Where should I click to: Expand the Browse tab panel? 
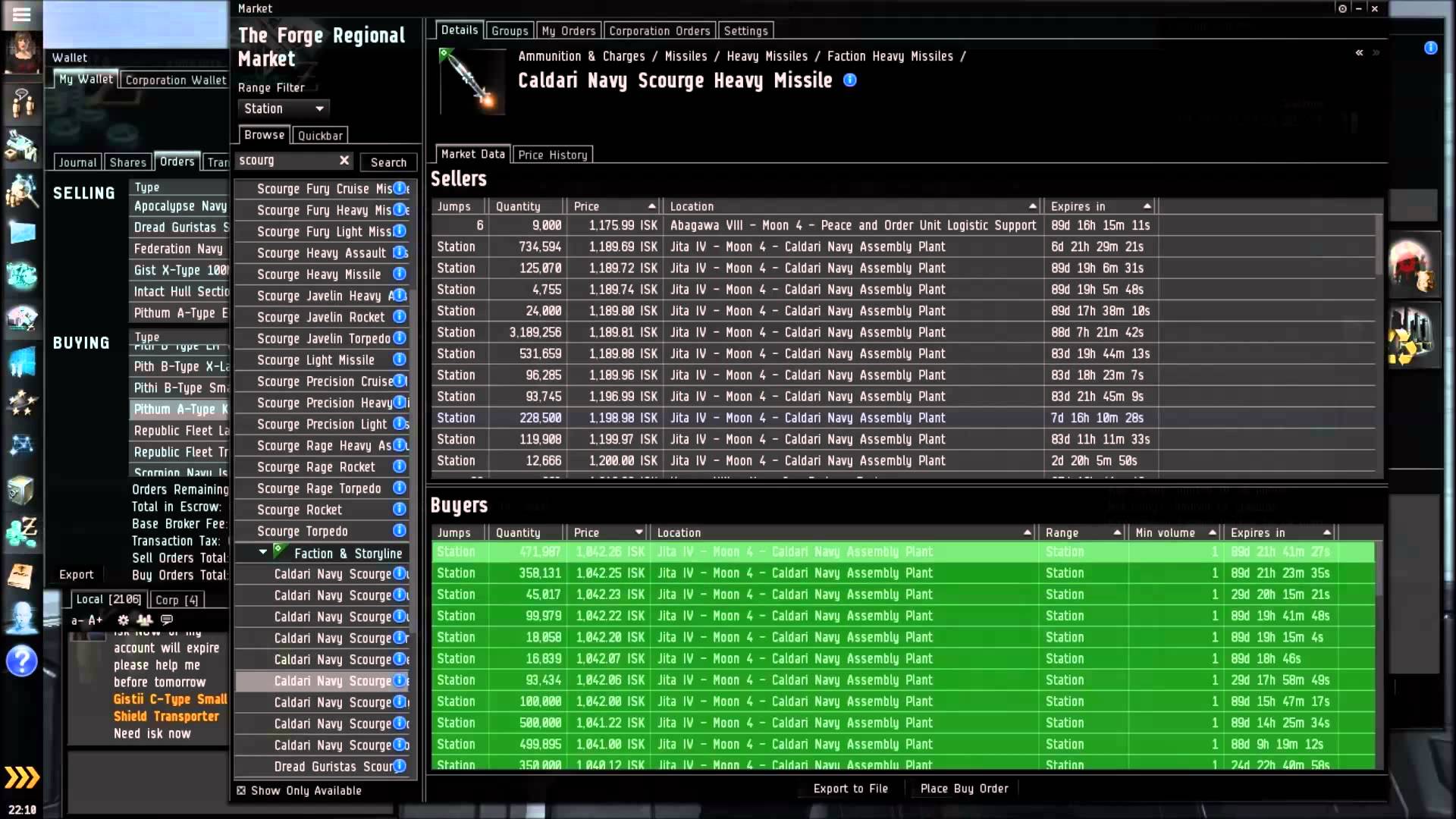263,134
